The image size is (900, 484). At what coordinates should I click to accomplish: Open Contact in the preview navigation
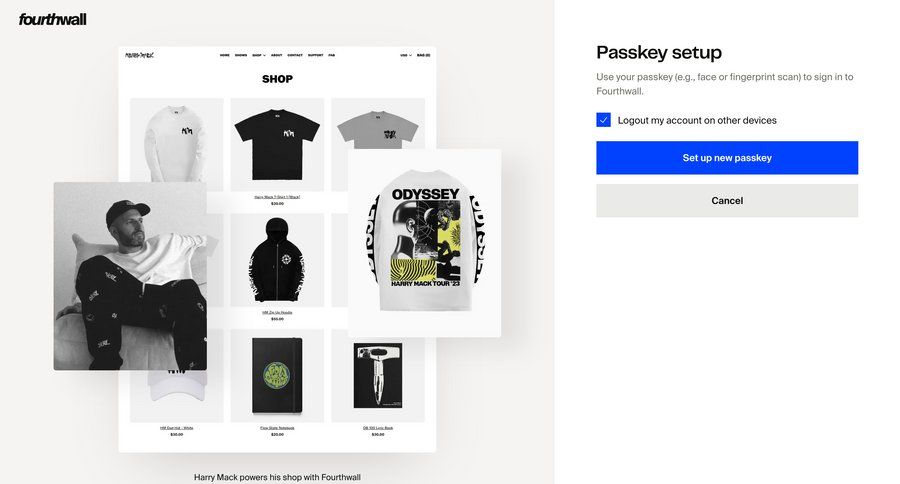coord(295,55)
